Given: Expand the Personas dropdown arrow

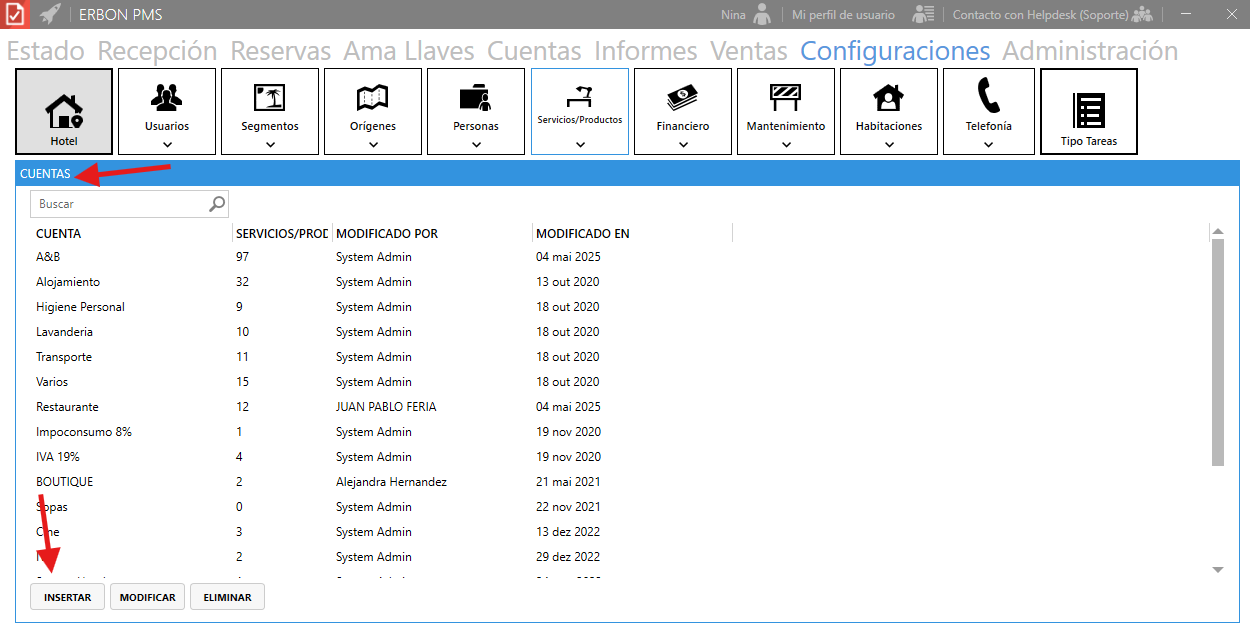Looking at the screenshot, I should 476,144.
